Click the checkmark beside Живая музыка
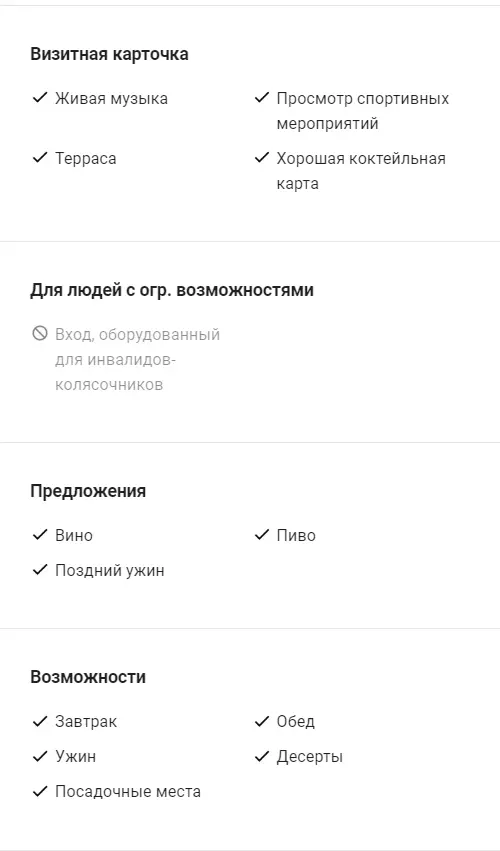Viewport: 500px width, 851px height. point(40,98)
